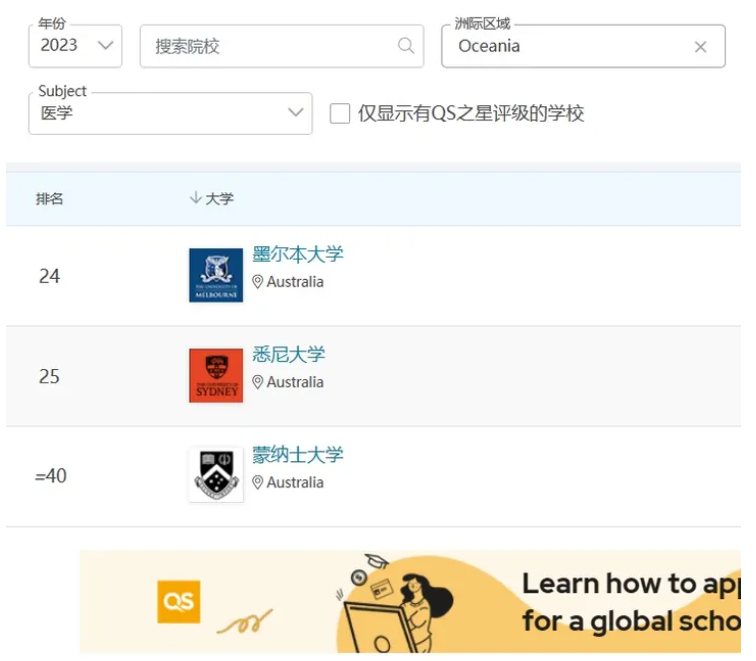The image size is (756, 661).
Task: Click the yellow QS logo in banner
Action: pyautogui.click(x=178, y=602)
